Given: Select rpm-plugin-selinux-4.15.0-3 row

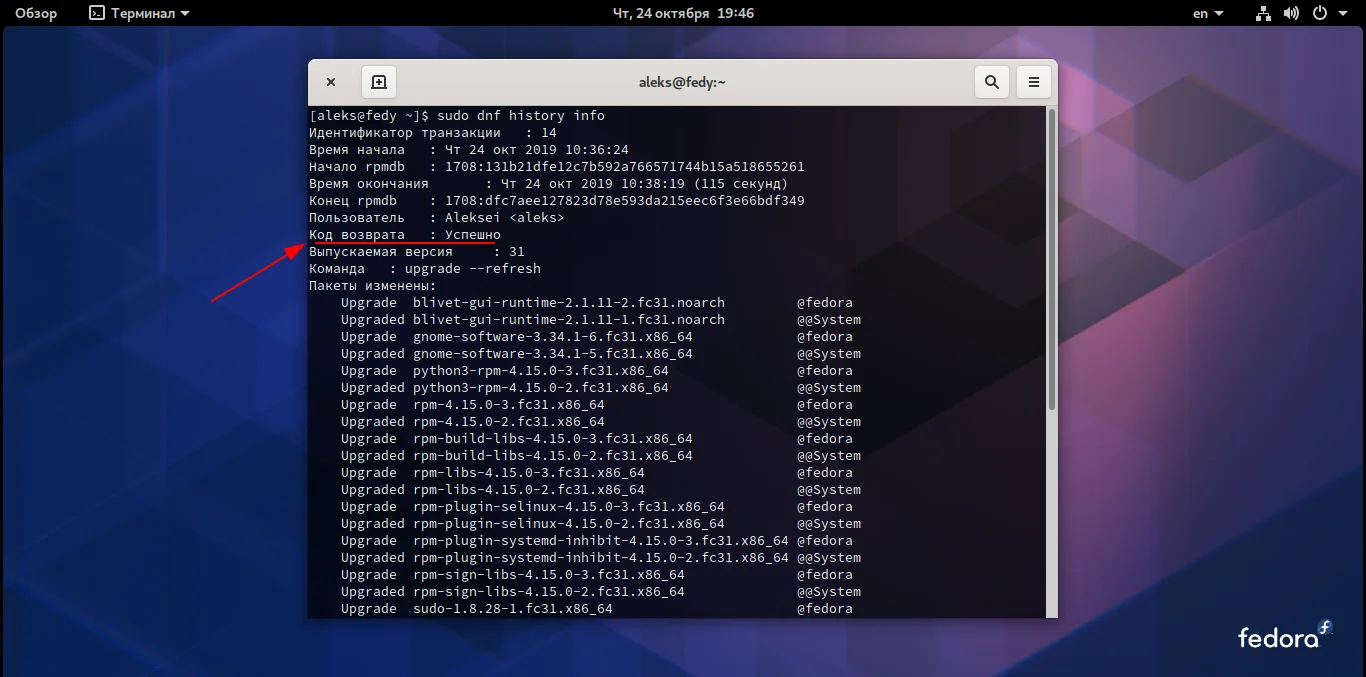Looking at the screenshot, I should 597,506.
